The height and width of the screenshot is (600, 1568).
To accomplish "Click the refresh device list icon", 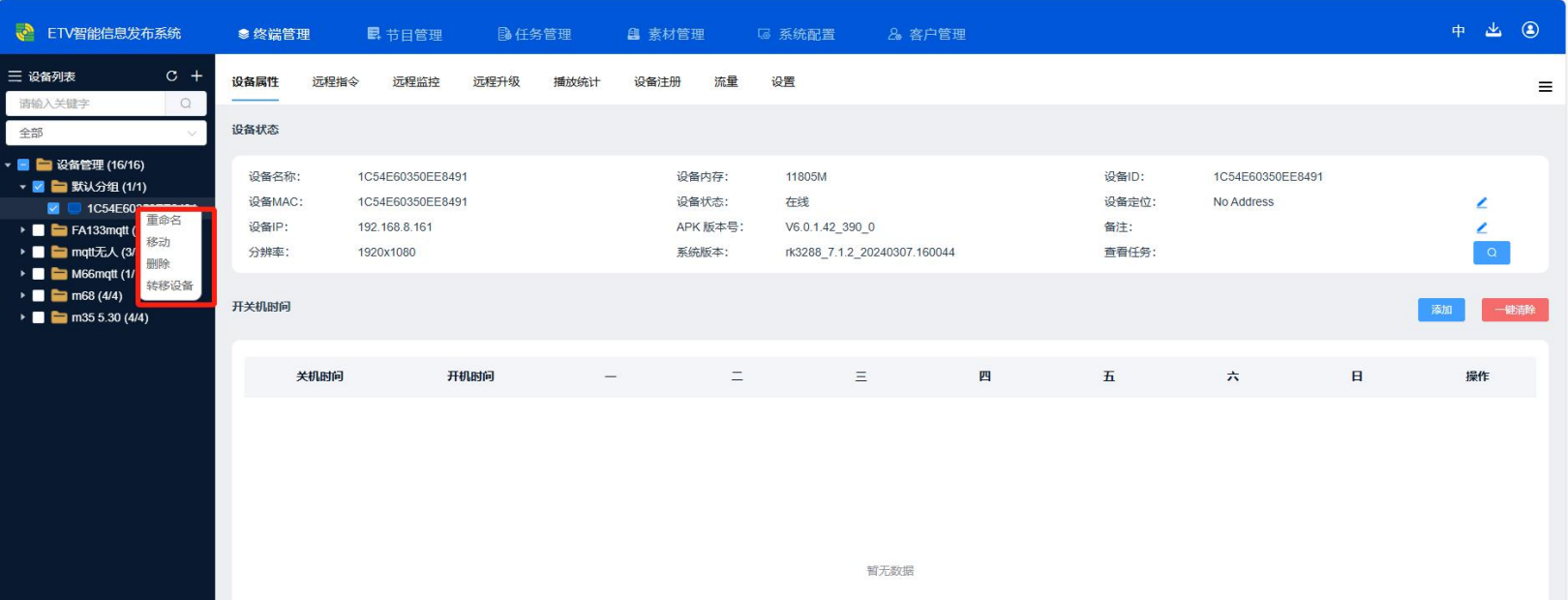I will (x=171, y=75).
